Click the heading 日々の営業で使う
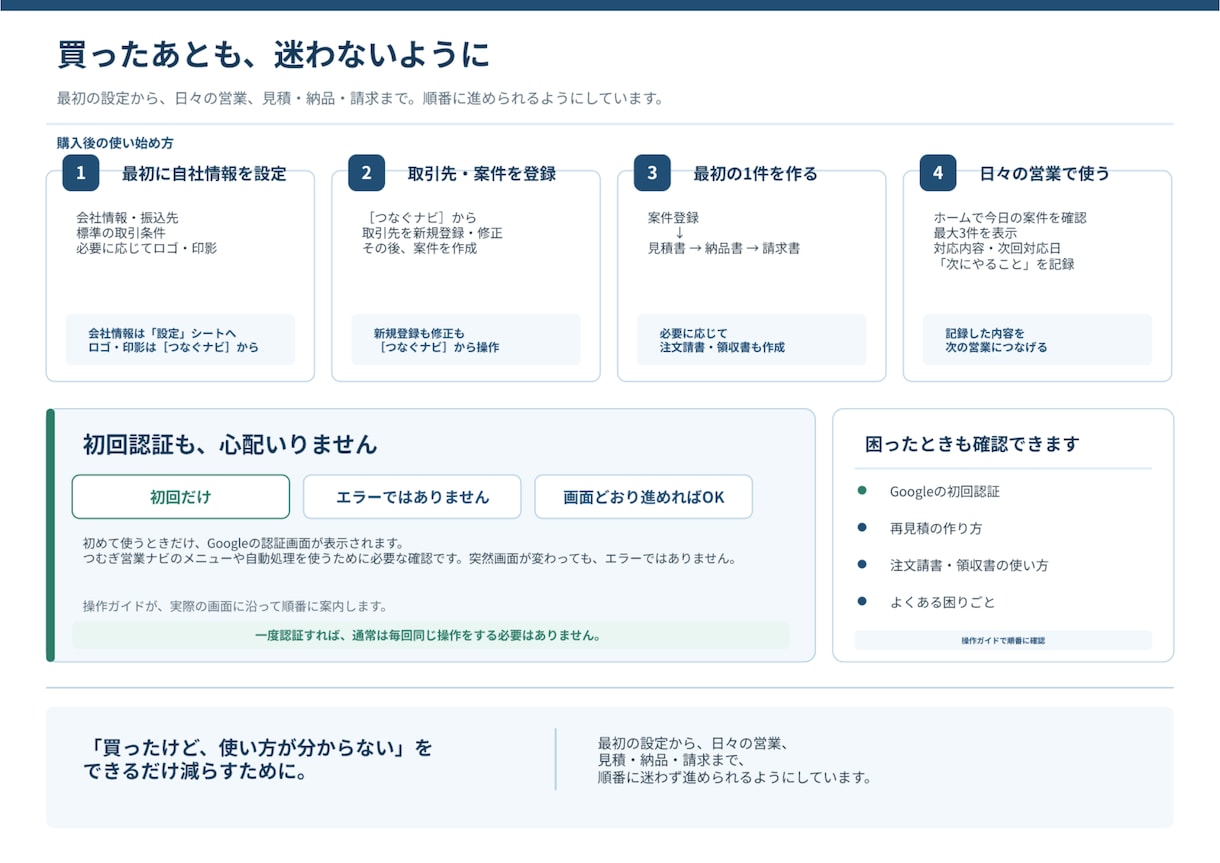 [x=1045, y=174]
